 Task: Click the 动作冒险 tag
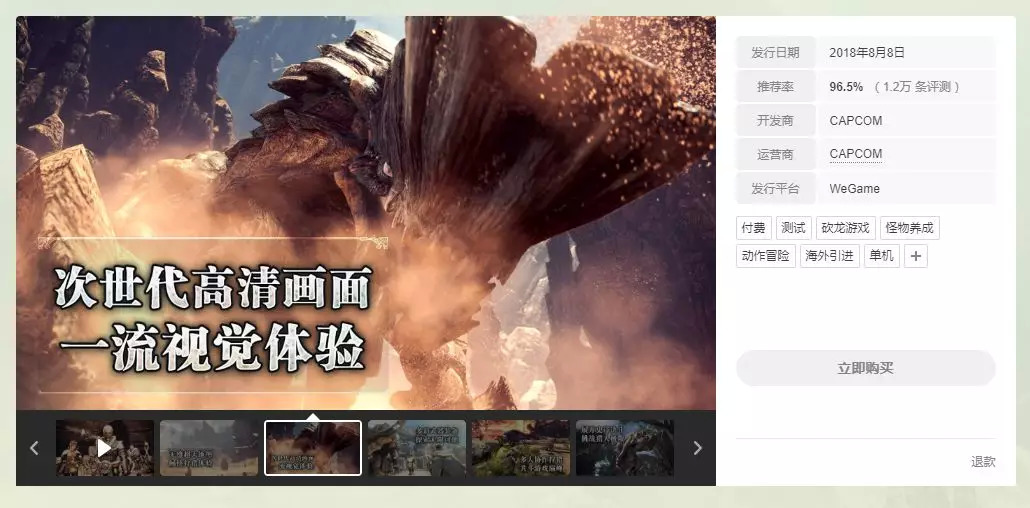coord(766,256)
